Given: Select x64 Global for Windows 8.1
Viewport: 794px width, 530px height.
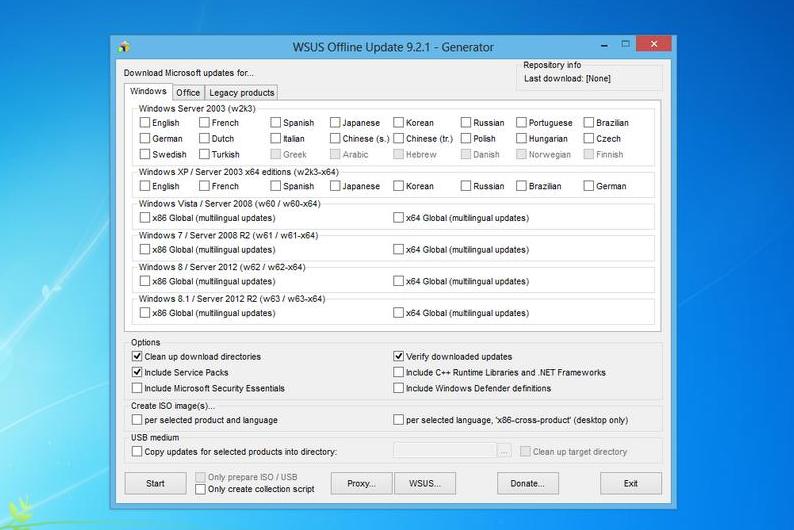Looking at the screenshot, I should [399, 313].
